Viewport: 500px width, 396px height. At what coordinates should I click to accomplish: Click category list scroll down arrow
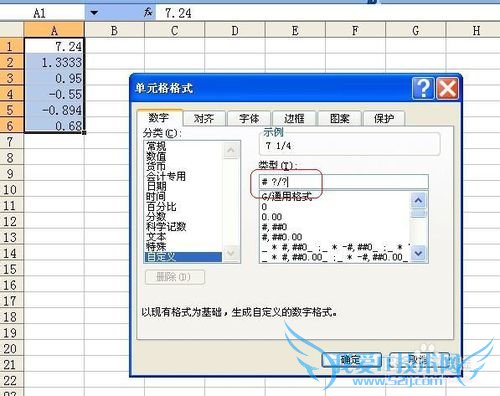[x=231, y=254]
